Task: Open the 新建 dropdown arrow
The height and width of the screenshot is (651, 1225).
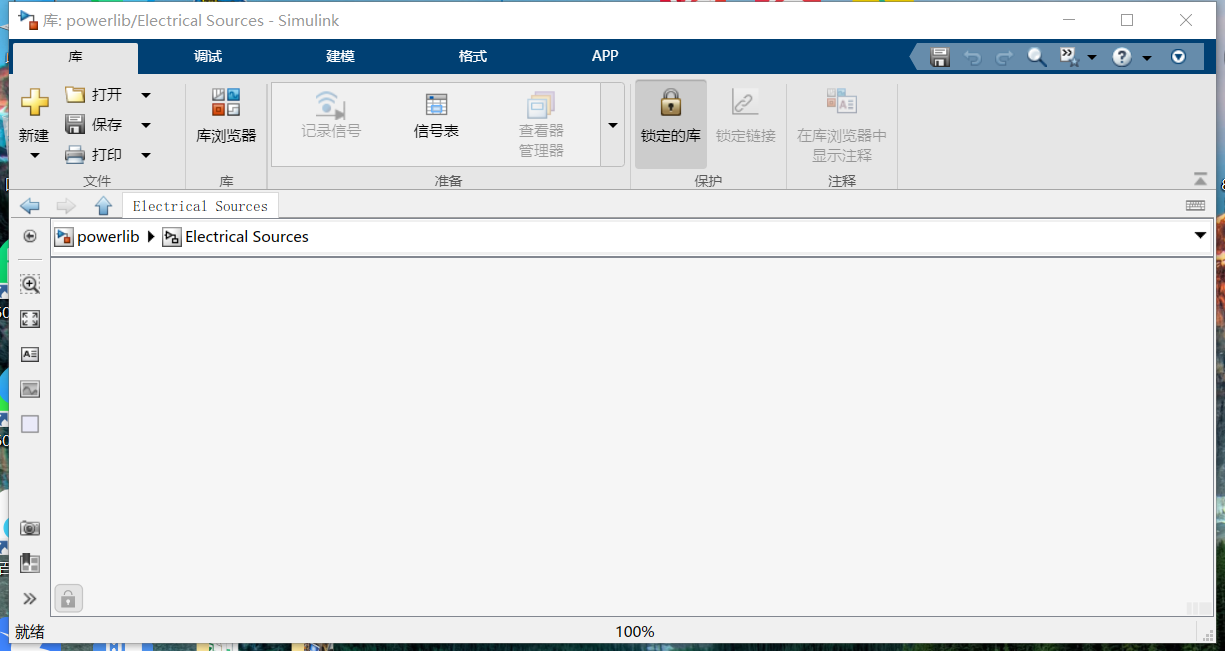Action: (x=35, y=155)
